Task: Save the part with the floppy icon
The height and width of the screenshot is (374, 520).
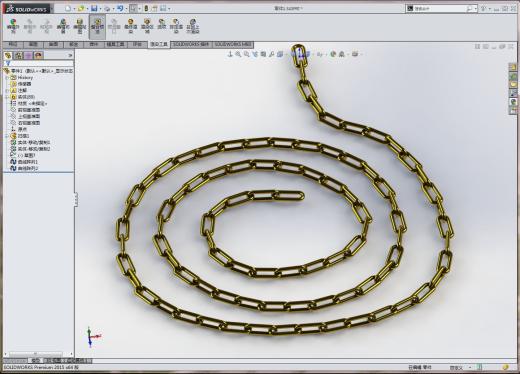Action: click(x=94, y=8)
